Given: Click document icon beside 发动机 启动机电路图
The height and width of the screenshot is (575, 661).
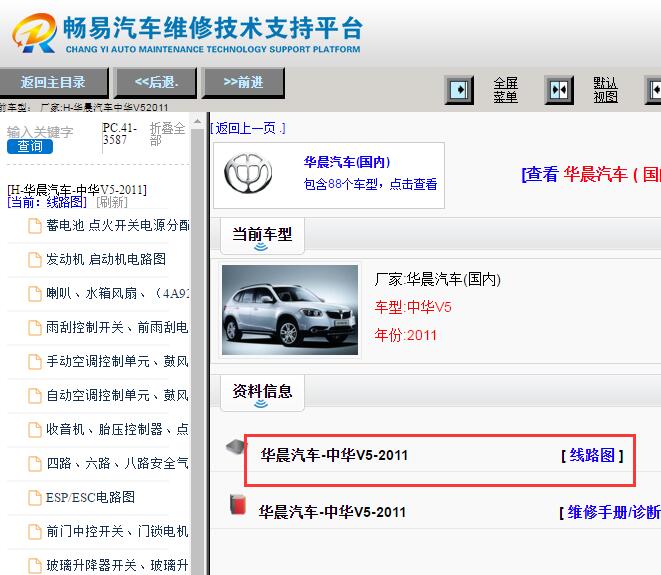Looking at the screenshot, I should 35,260.
